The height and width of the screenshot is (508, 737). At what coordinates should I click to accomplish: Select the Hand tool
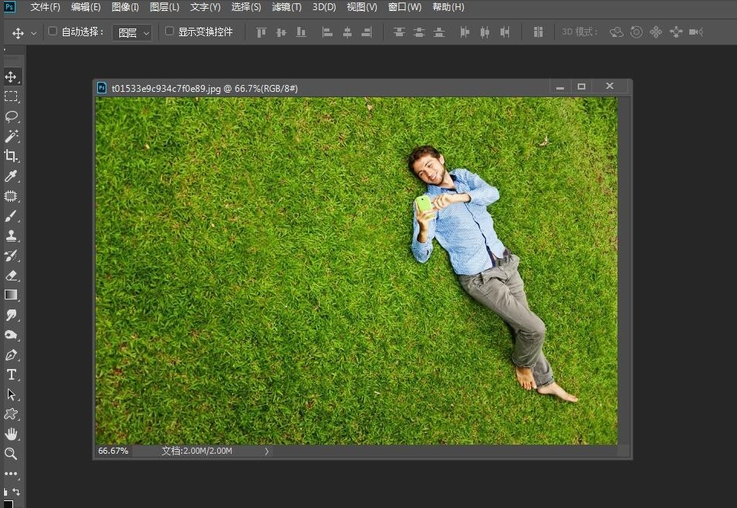(x=11, y=434)
